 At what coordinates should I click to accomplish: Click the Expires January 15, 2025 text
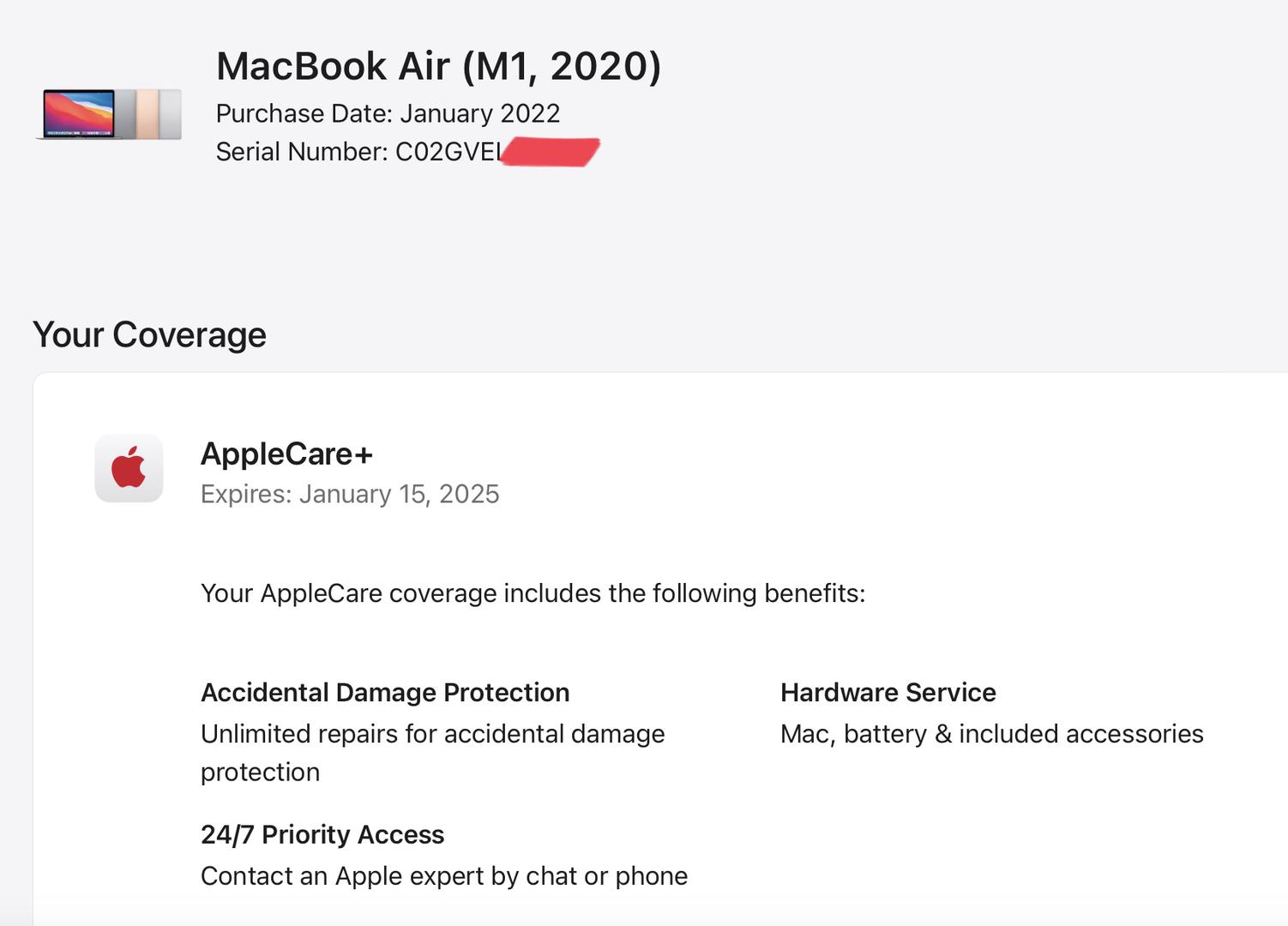[350, 494]
